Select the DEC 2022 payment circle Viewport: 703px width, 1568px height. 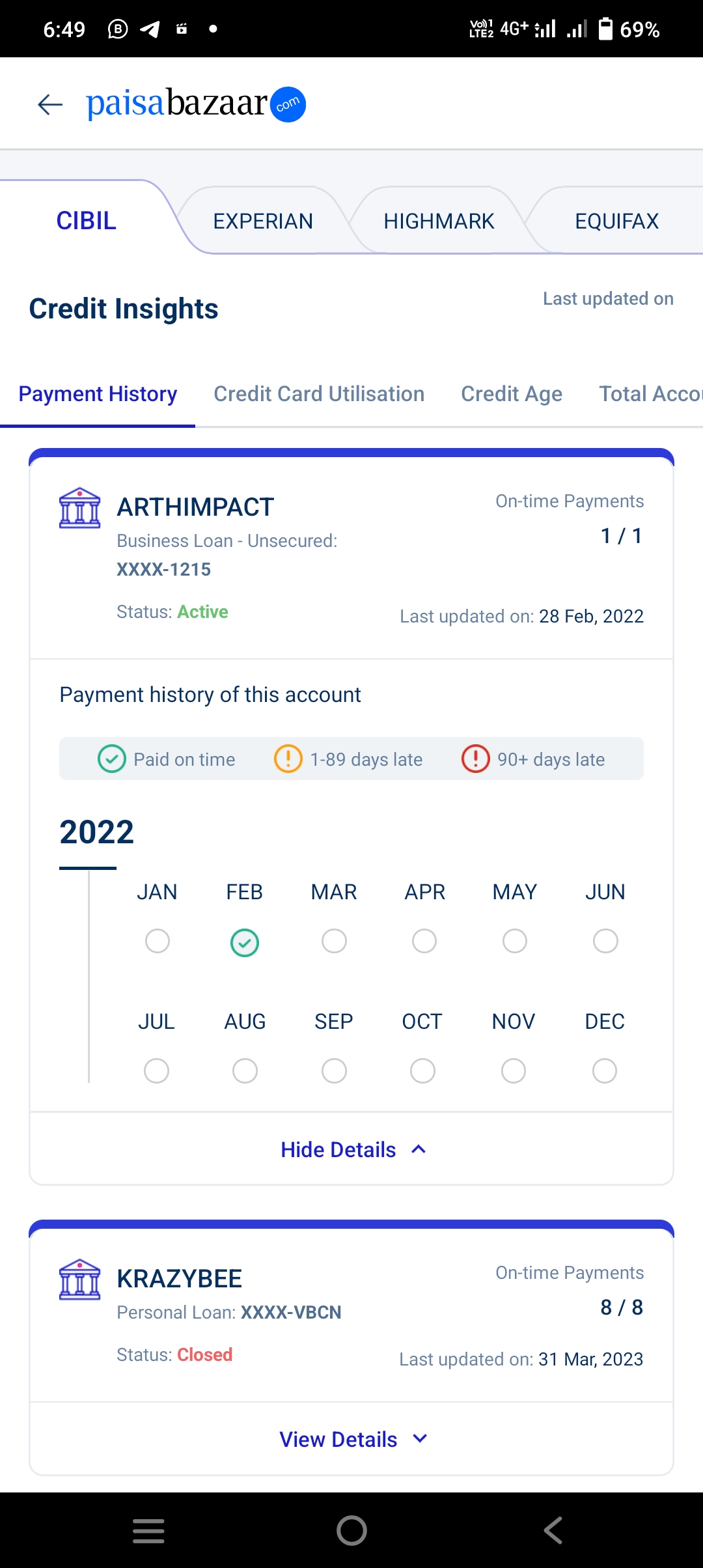pyautogui.click(x=605, y=1071)
